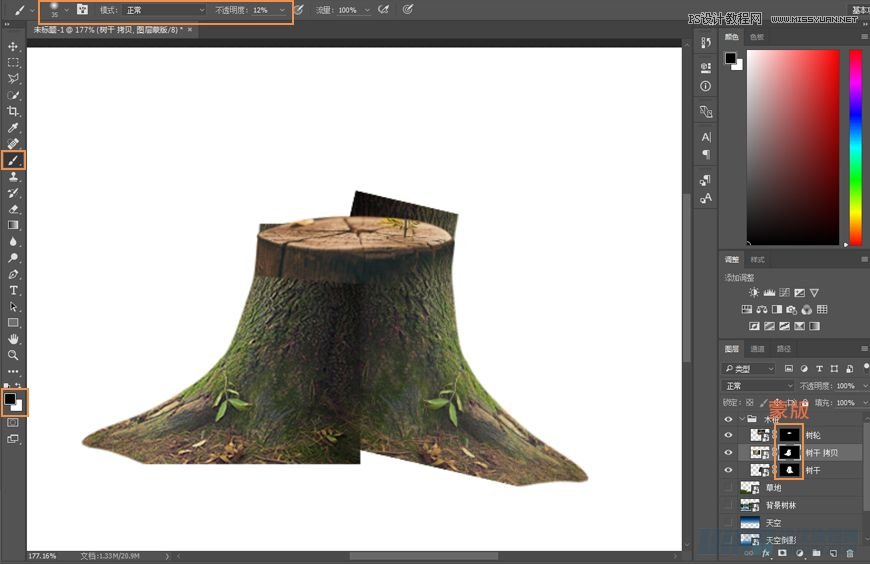
Task: Click the delete layer trash icon
Action: click(850, 552)
